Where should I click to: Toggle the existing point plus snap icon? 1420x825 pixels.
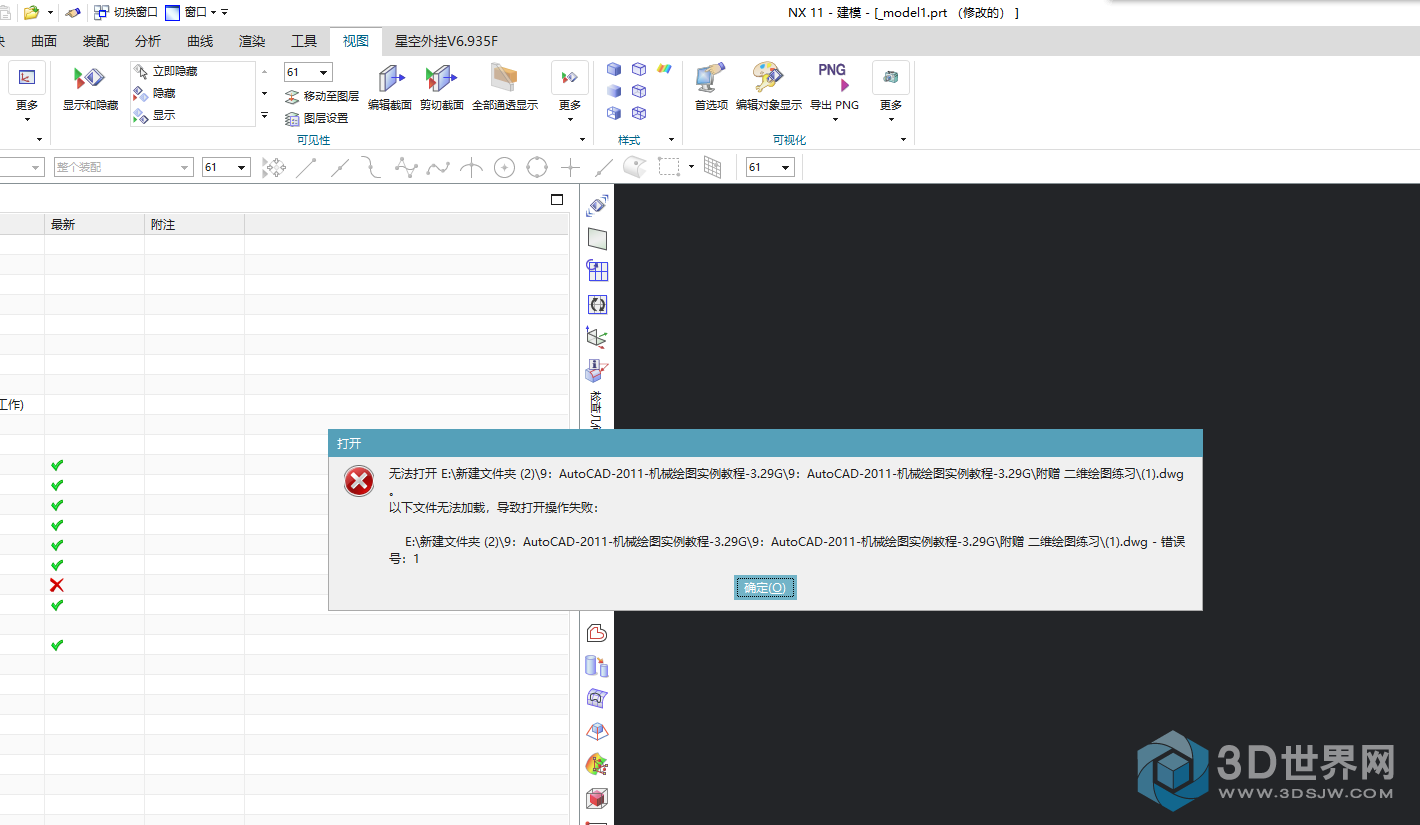[570, 167]
